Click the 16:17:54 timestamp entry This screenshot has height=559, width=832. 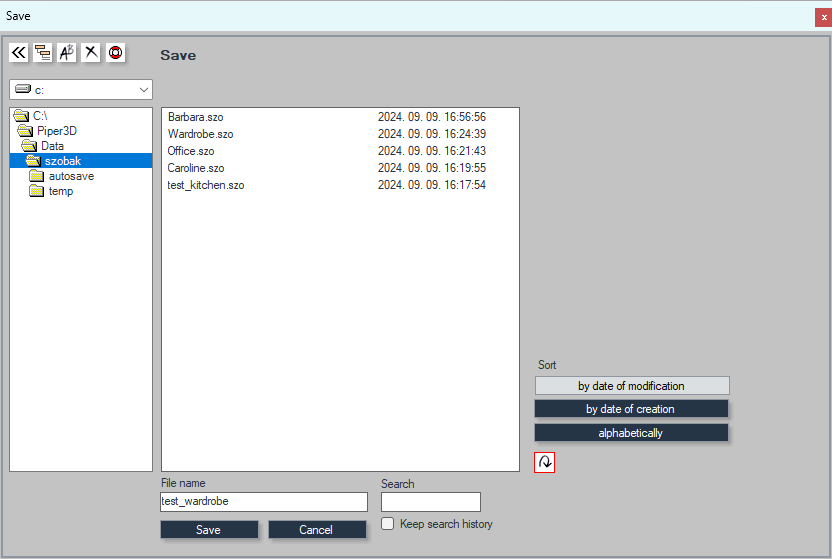(x=431, y=185)
